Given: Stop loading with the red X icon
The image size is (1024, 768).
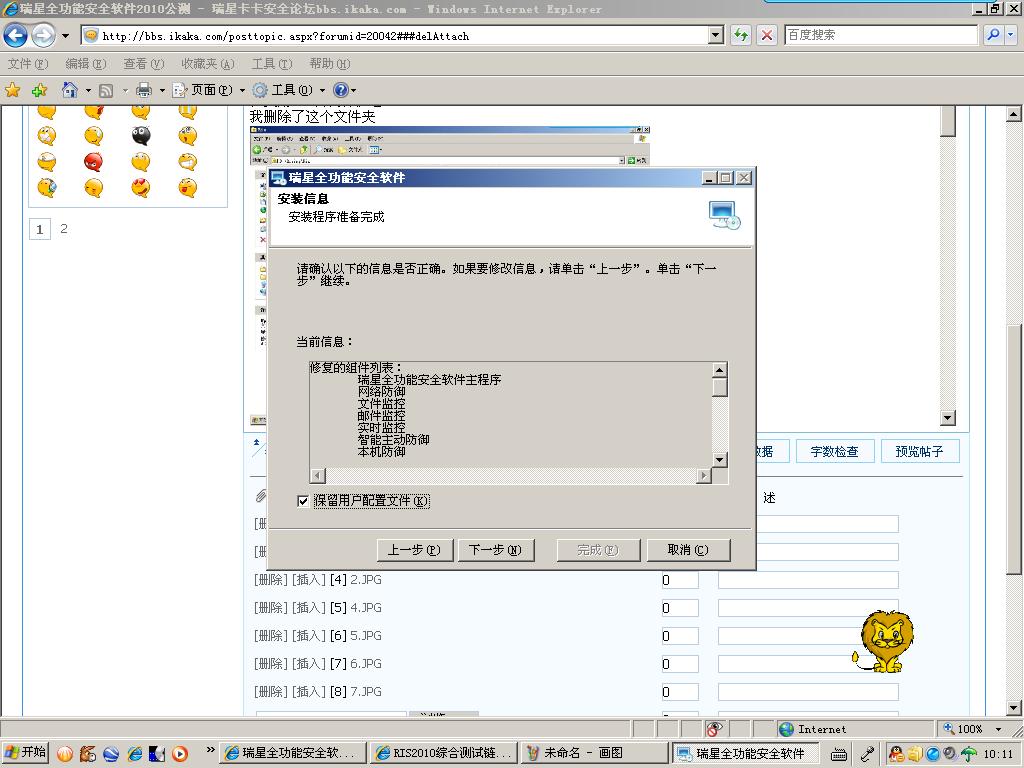Looking at the screenshot, I should (x=767, y=35).
